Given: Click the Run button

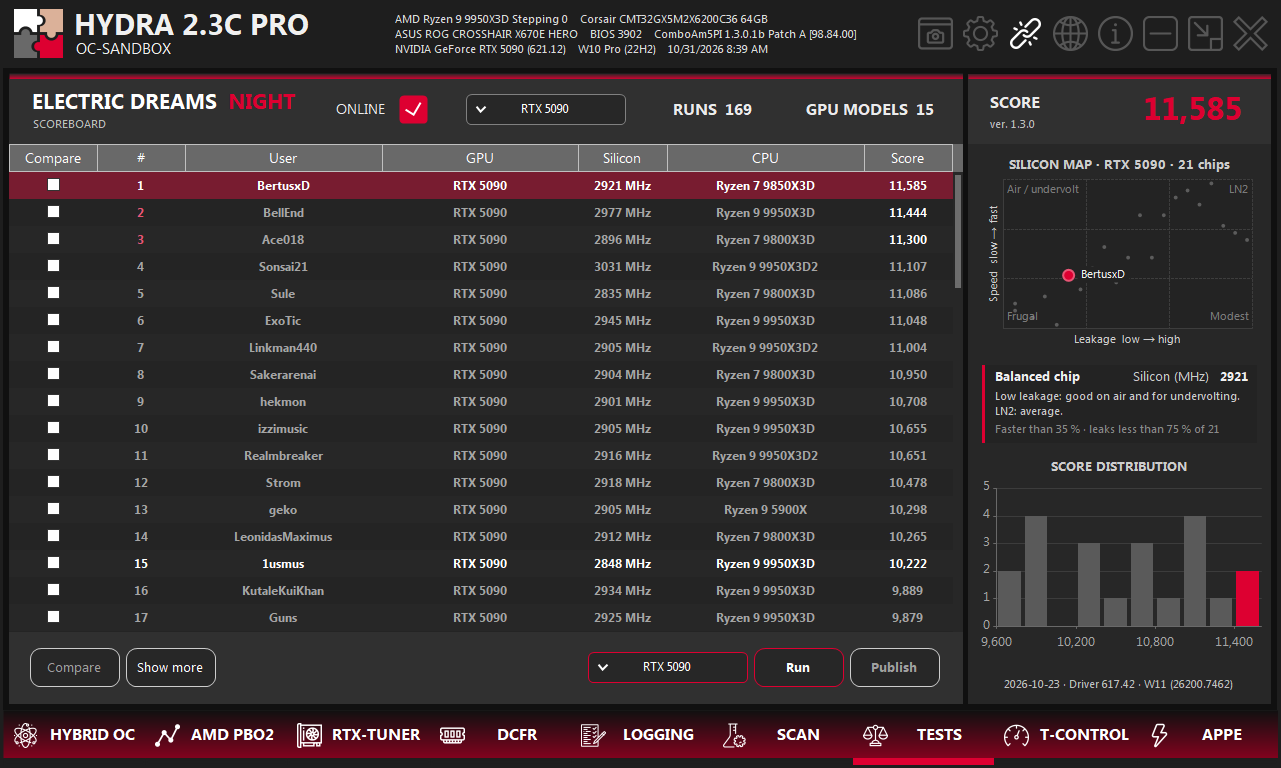Looking at the screenshot, I should coord(798,667).
